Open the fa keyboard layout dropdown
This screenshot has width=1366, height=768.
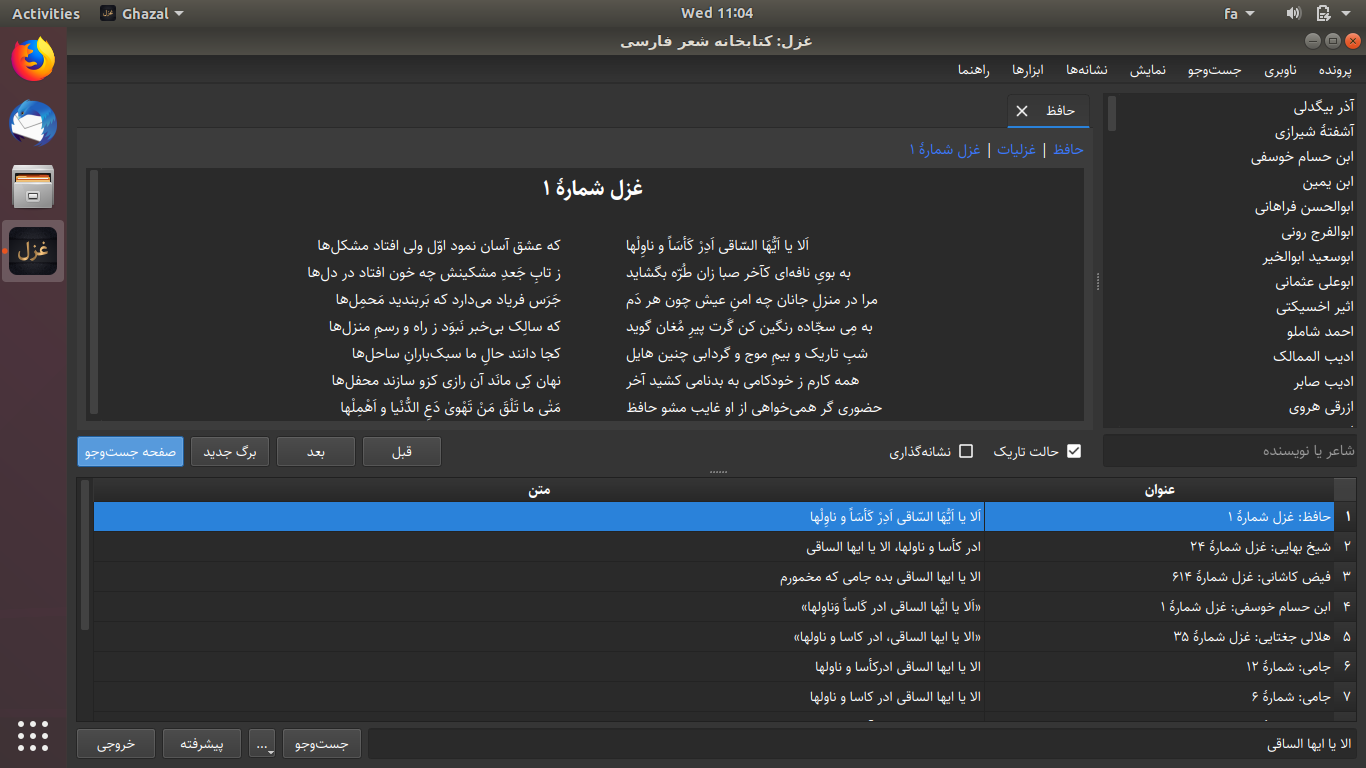click(x=1239, y=13)
